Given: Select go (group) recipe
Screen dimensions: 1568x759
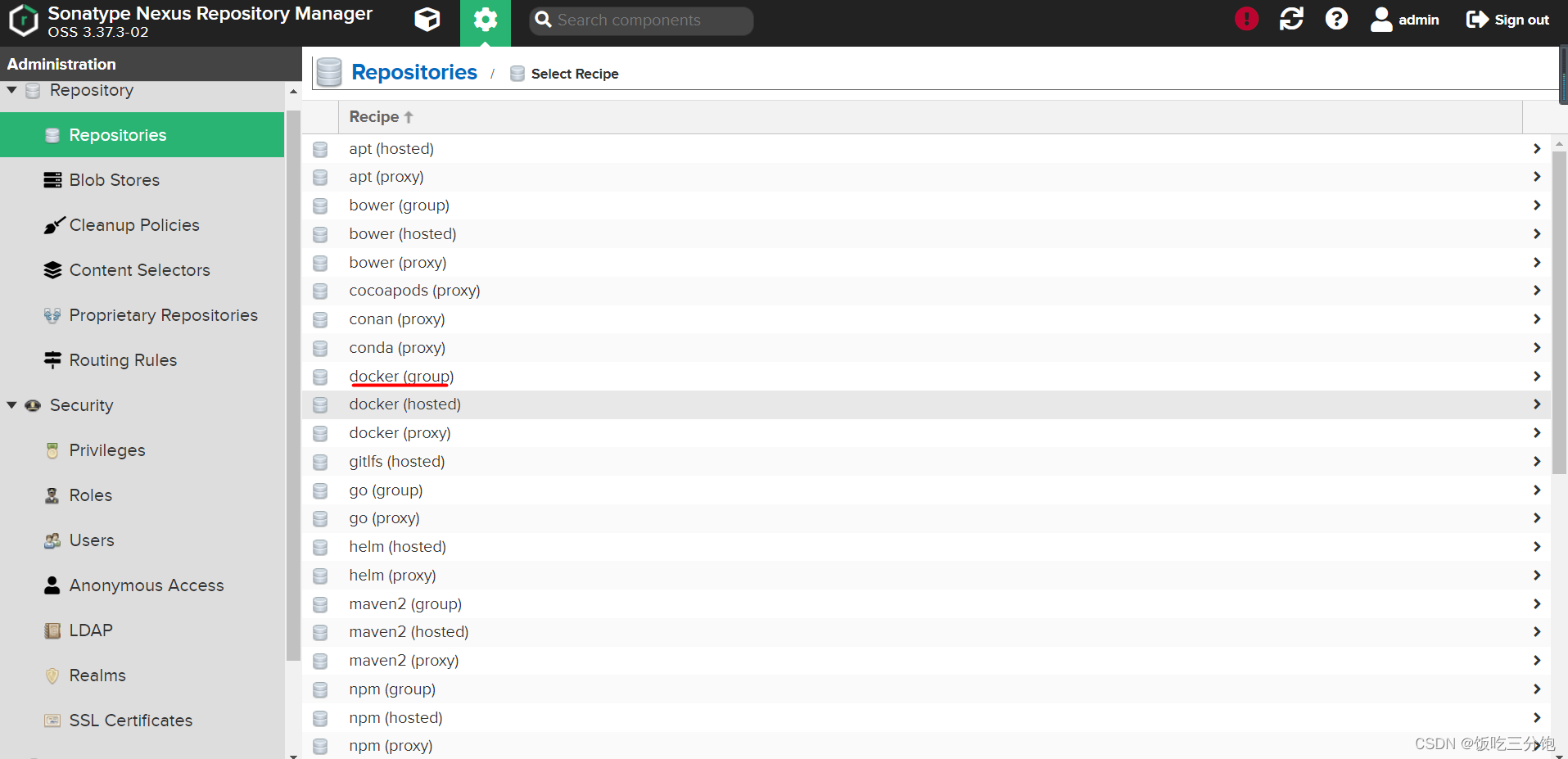Looking at the screenshot, I should pyautogui.click(x=926, y=490).
